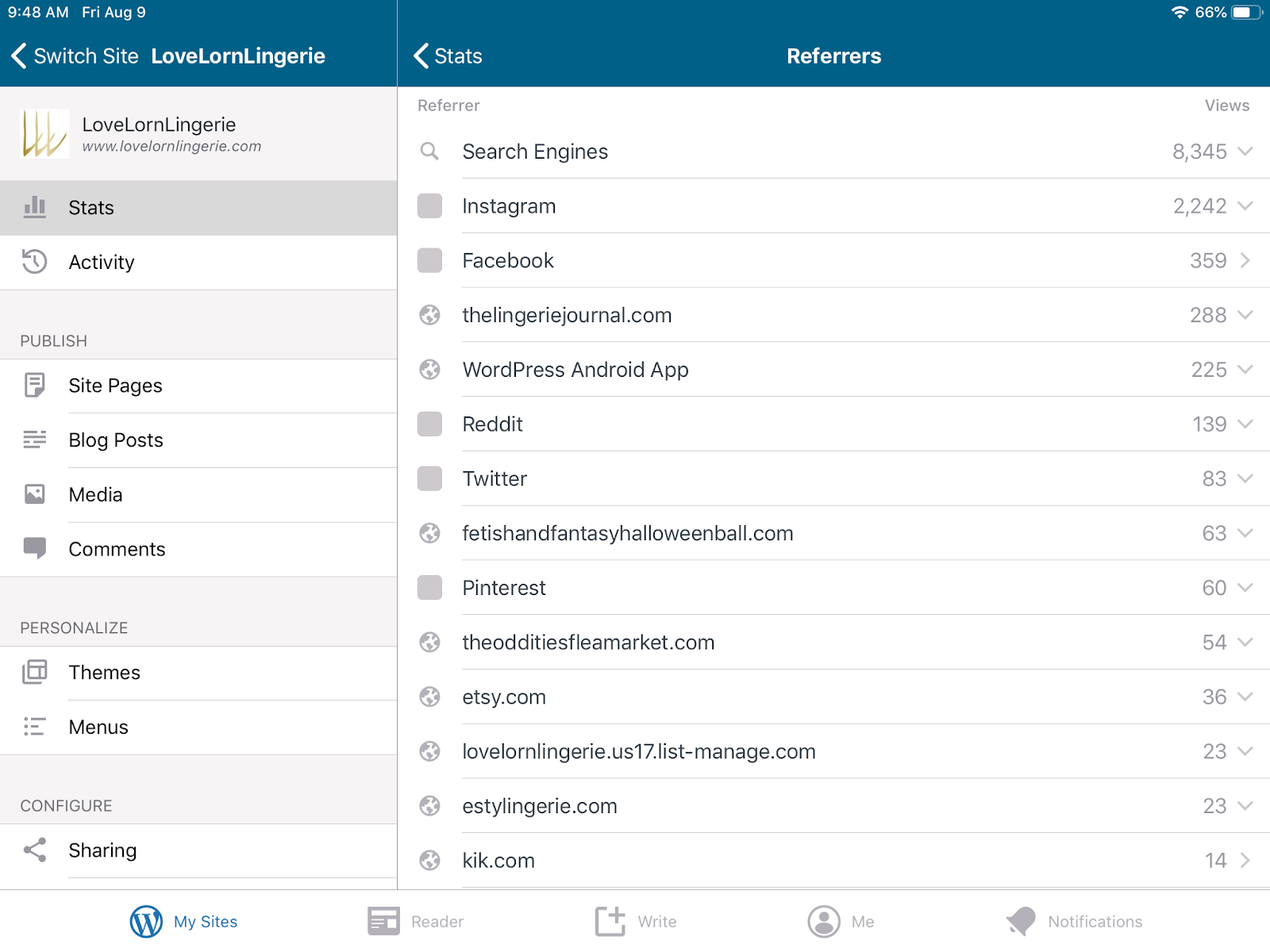Expand WordPress Android App row chevron
The image size is (1270, 952).
click(x=1245, y=370)
